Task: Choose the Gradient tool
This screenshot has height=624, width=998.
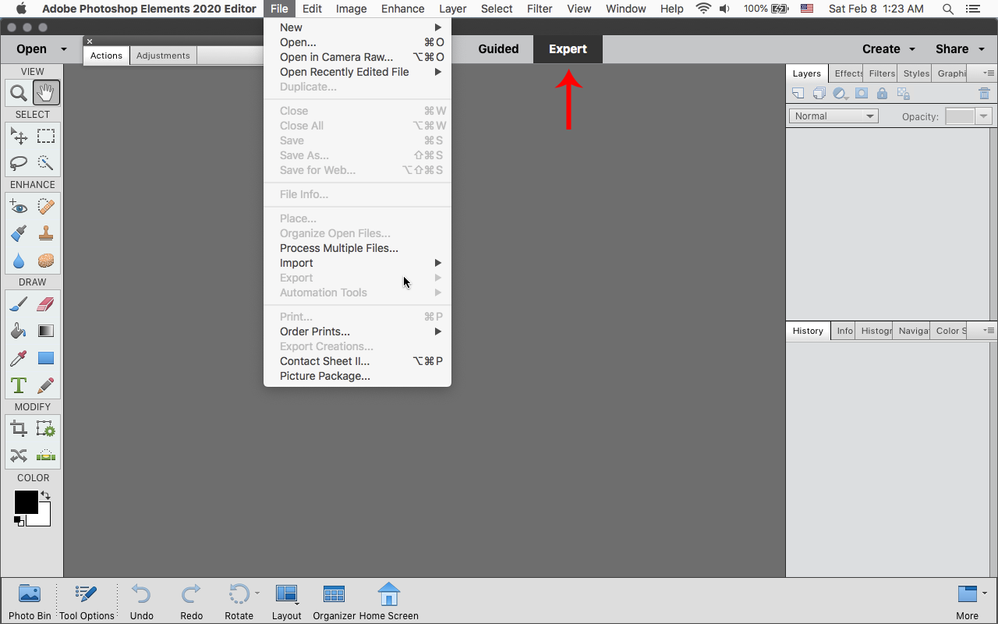Action: click(x=46, y=331)
